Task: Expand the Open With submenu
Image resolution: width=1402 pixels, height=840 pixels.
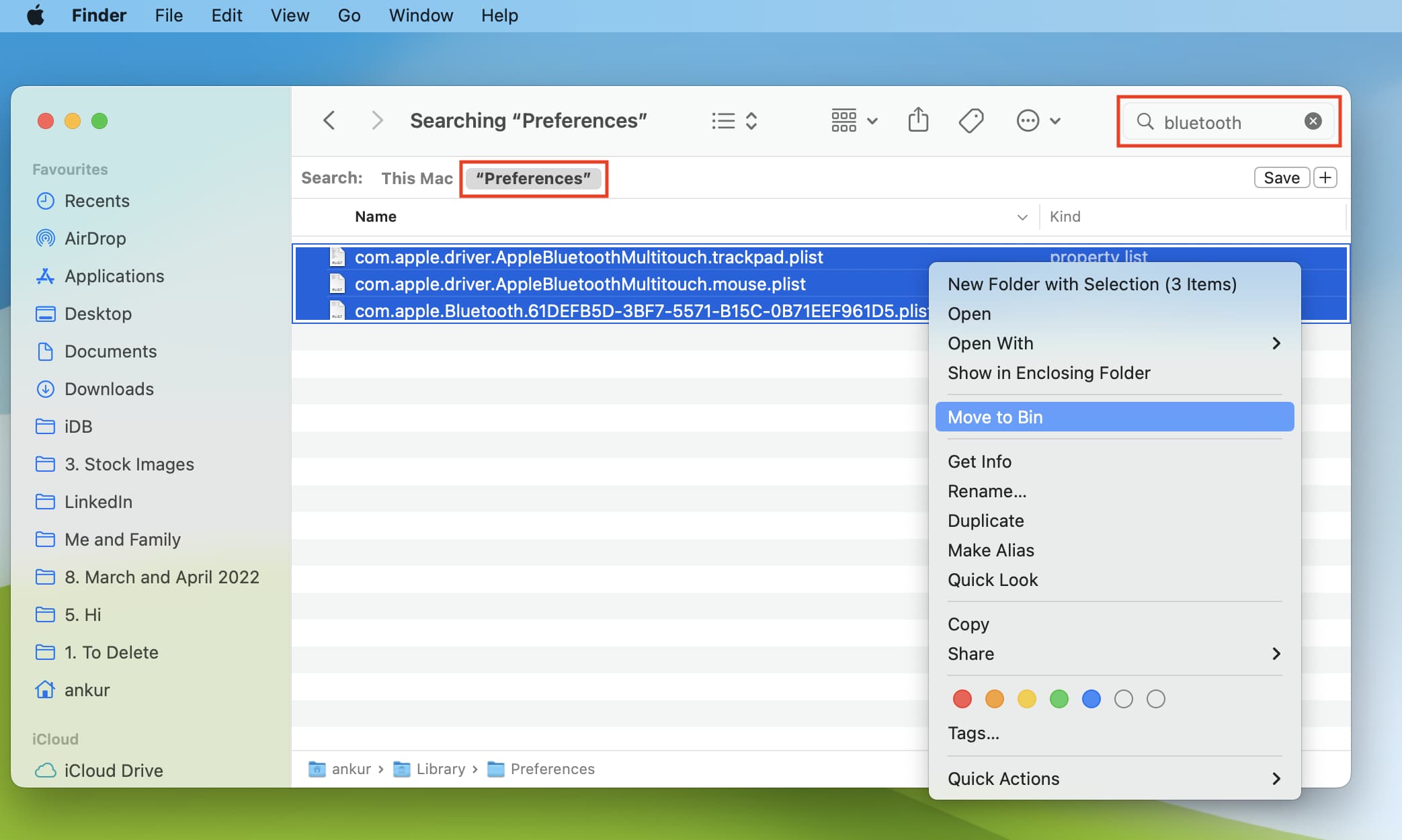Action: [1114, 343]
